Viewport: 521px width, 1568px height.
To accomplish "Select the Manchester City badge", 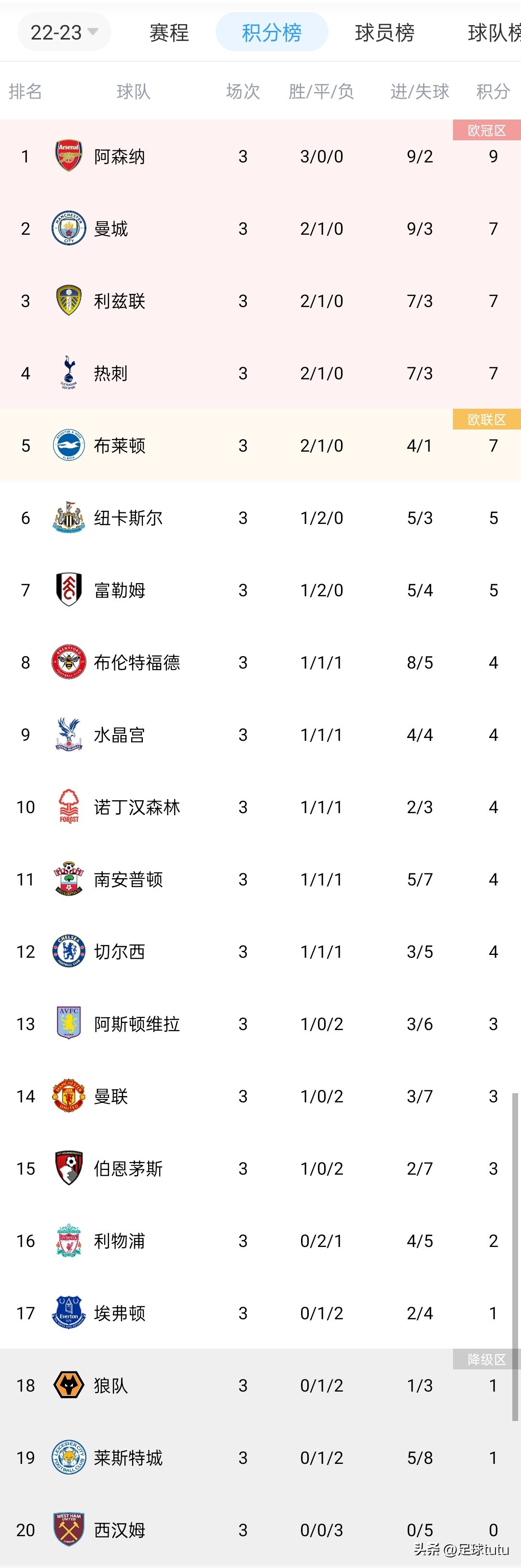I will 68,228.
